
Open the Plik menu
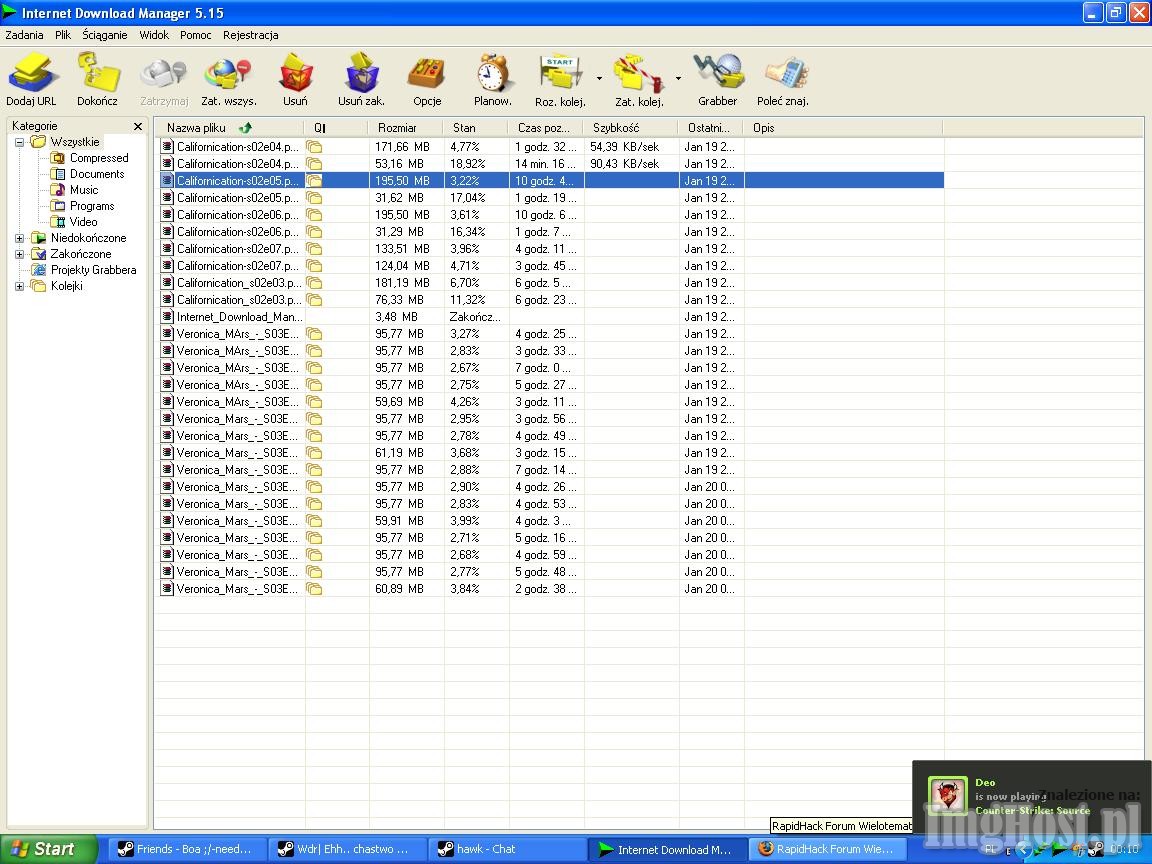pos(63,35)
